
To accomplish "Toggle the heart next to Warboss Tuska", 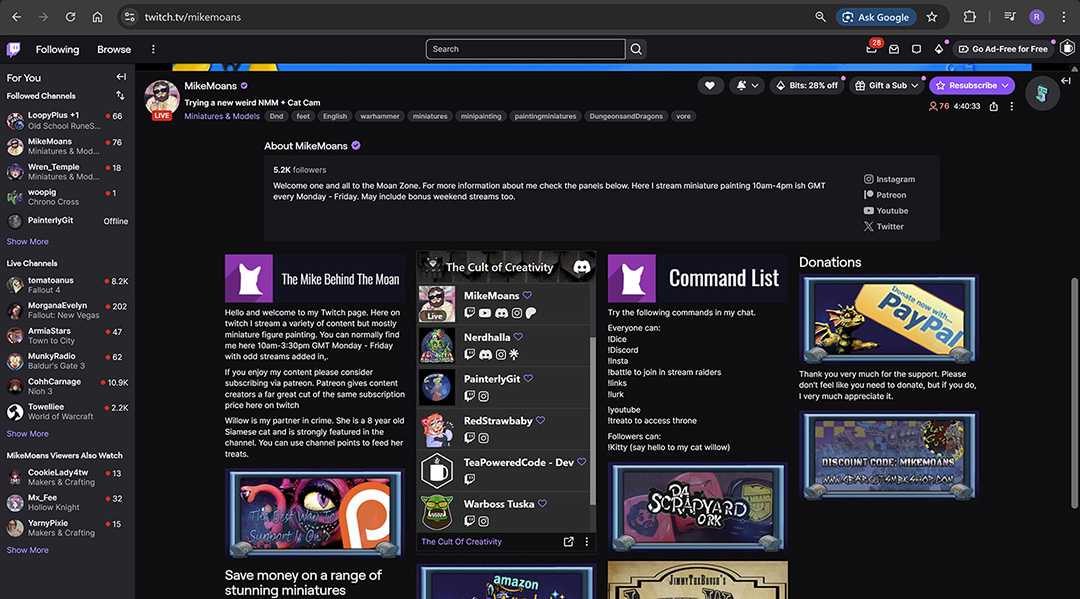I will tap(542, 504).
